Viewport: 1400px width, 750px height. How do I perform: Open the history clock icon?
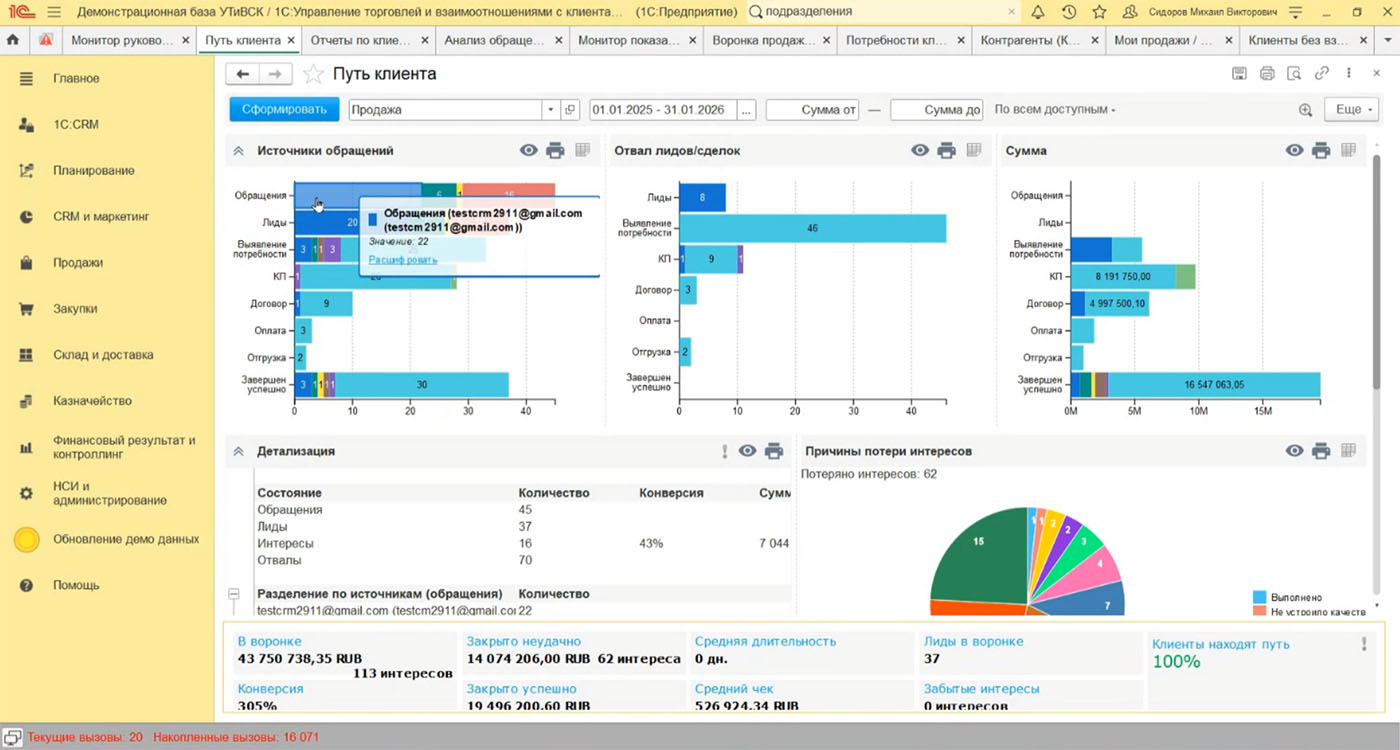click(x=1069, y=12)
